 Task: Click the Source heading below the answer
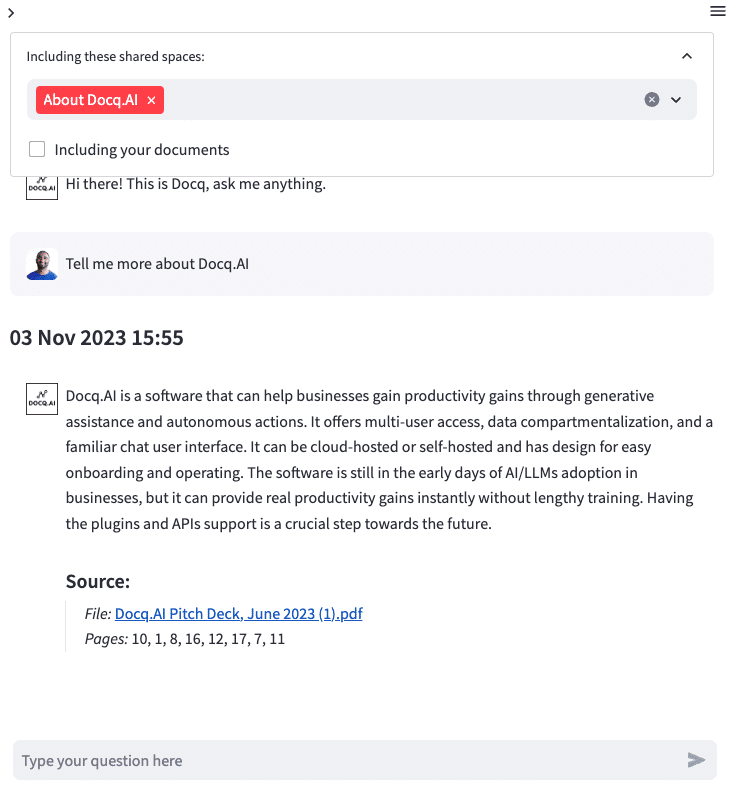coord(98,581)
